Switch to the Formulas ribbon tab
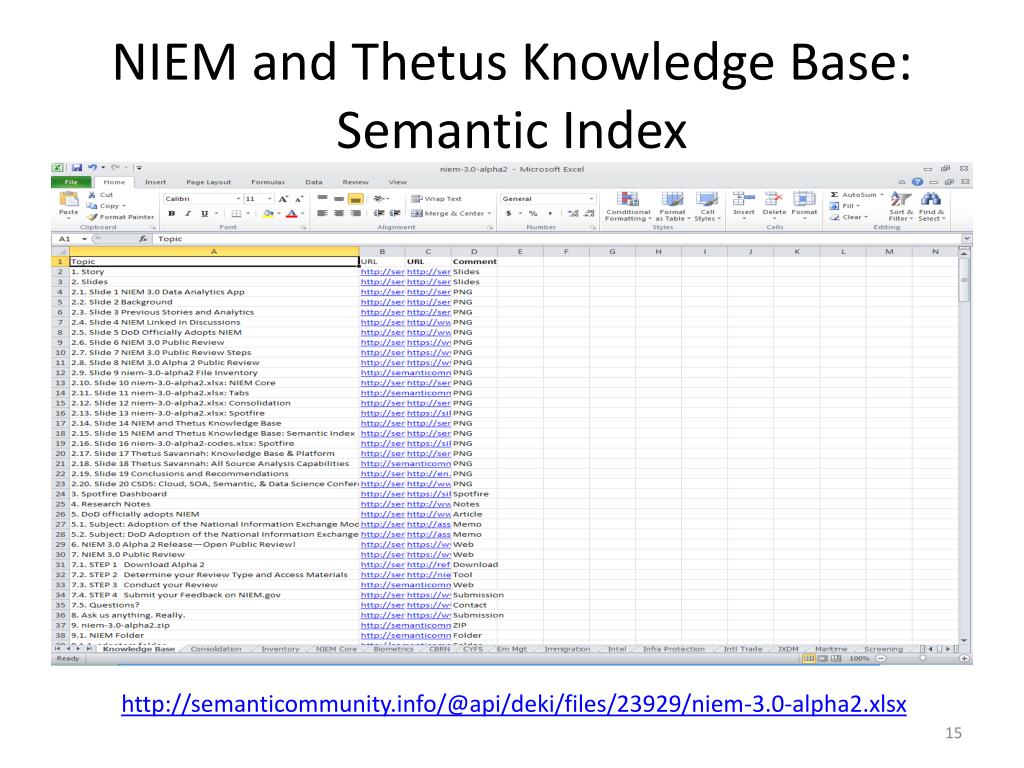1024x768 pixels. point(268,182)
